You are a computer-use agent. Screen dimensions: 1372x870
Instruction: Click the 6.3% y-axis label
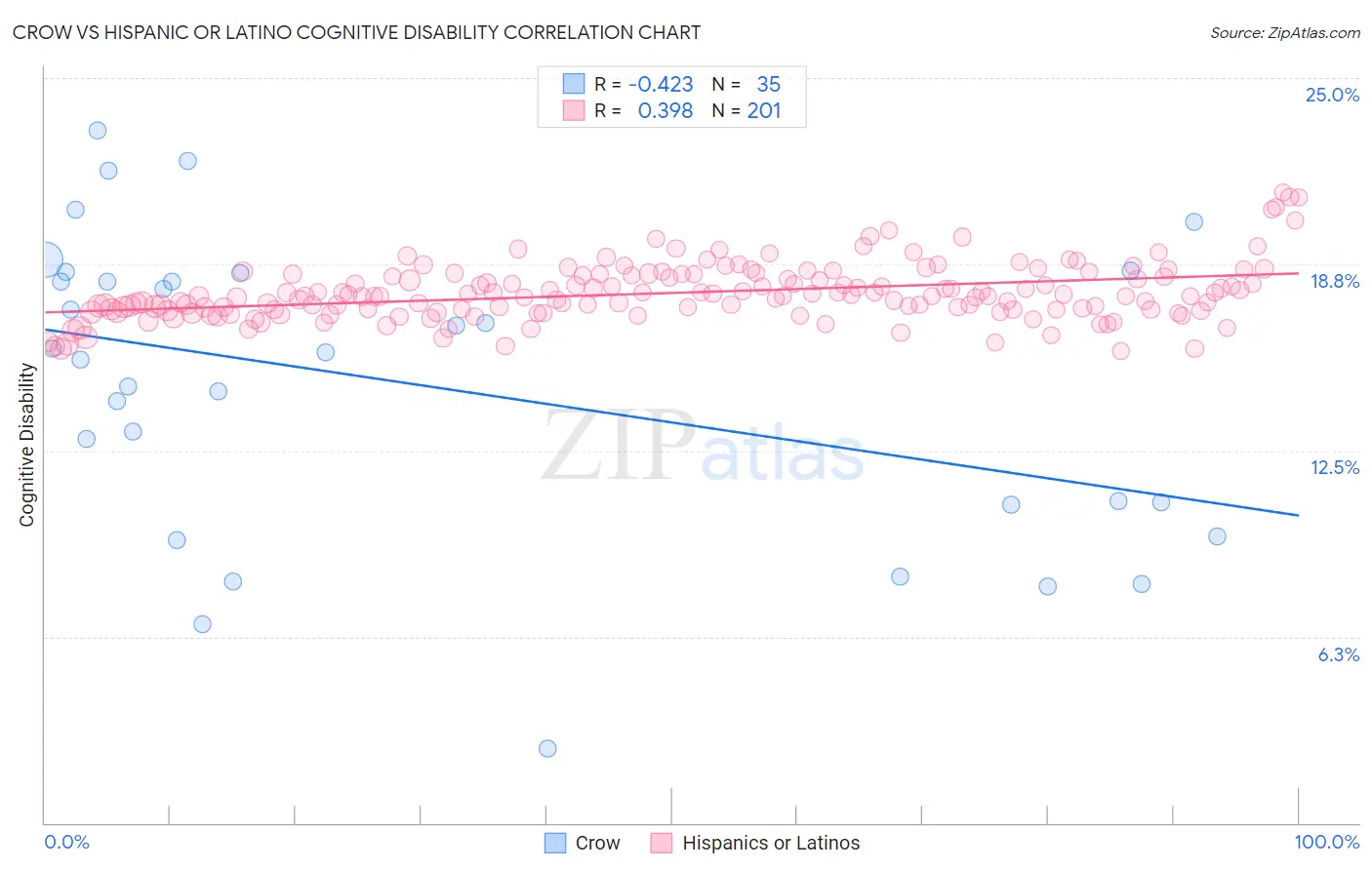[x=1339, y=654]
